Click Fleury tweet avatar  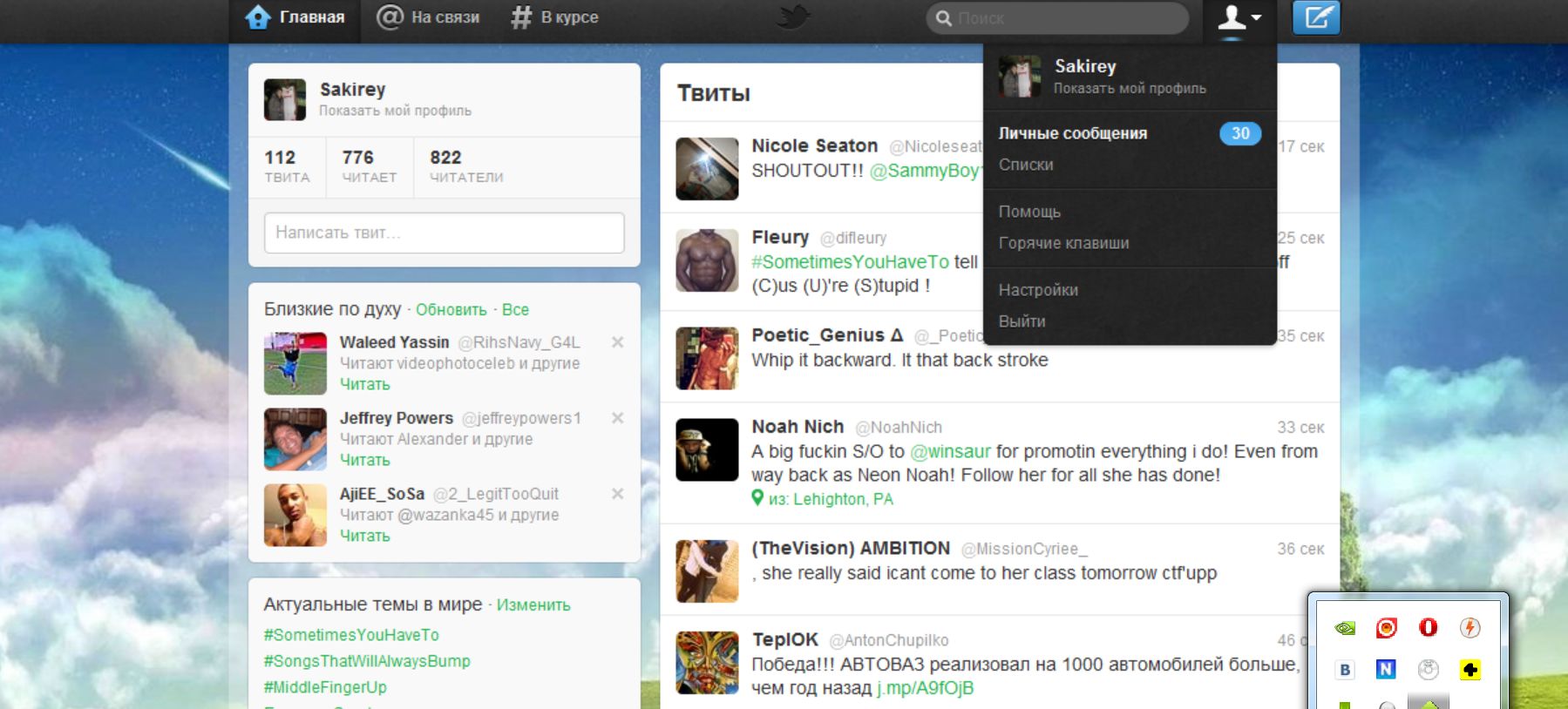pyautogui.click(x=707, y=260)
